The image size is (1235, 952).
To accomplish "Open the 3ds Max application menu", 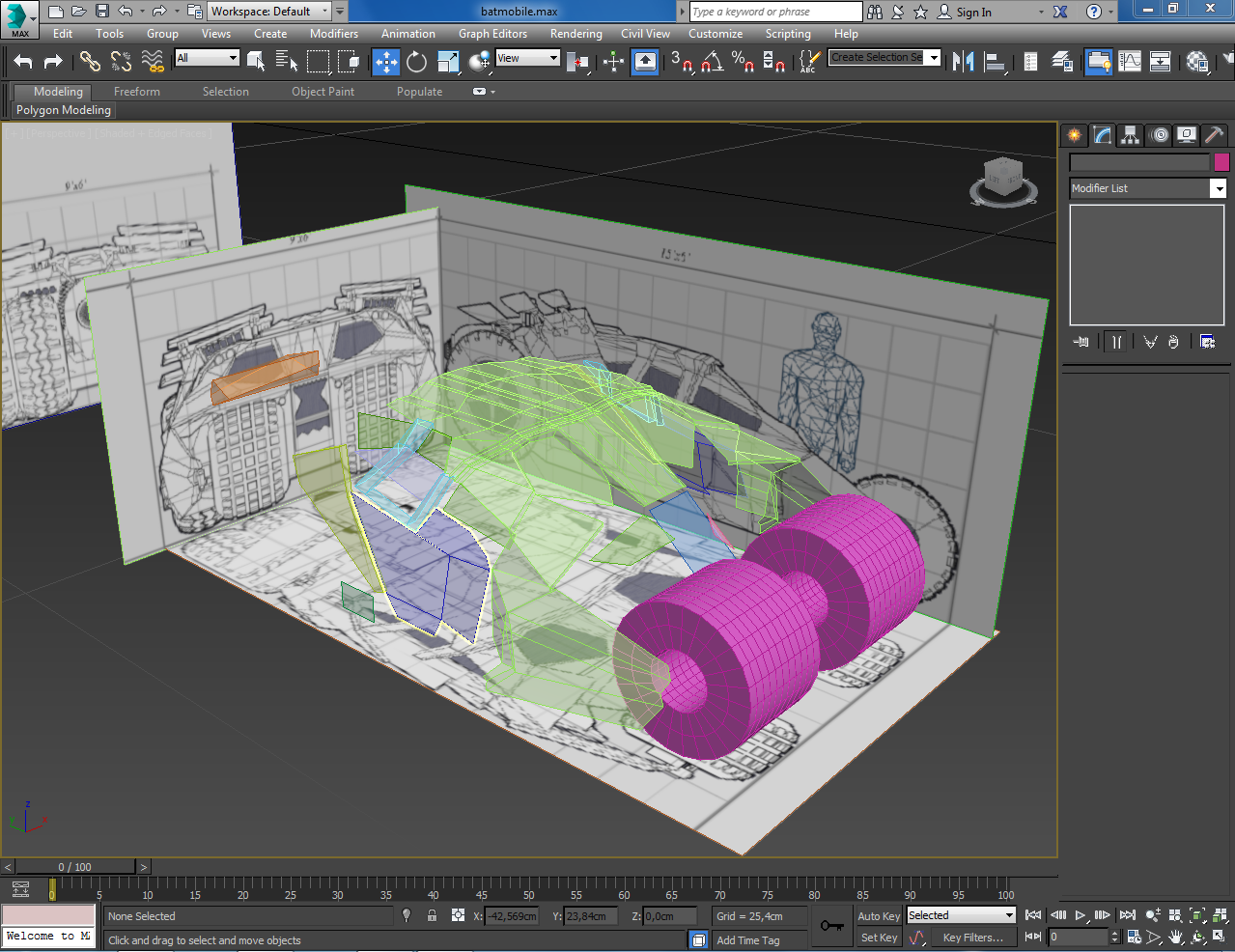I will (19, 17).
